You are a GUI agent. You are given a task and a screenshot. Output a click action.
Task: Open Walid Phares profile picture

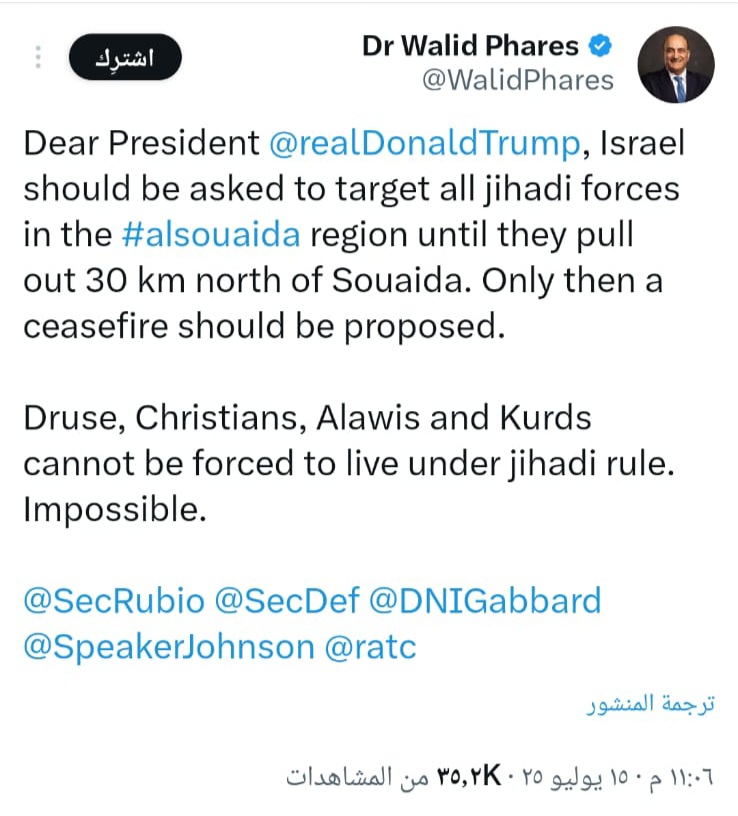point(676,64)
